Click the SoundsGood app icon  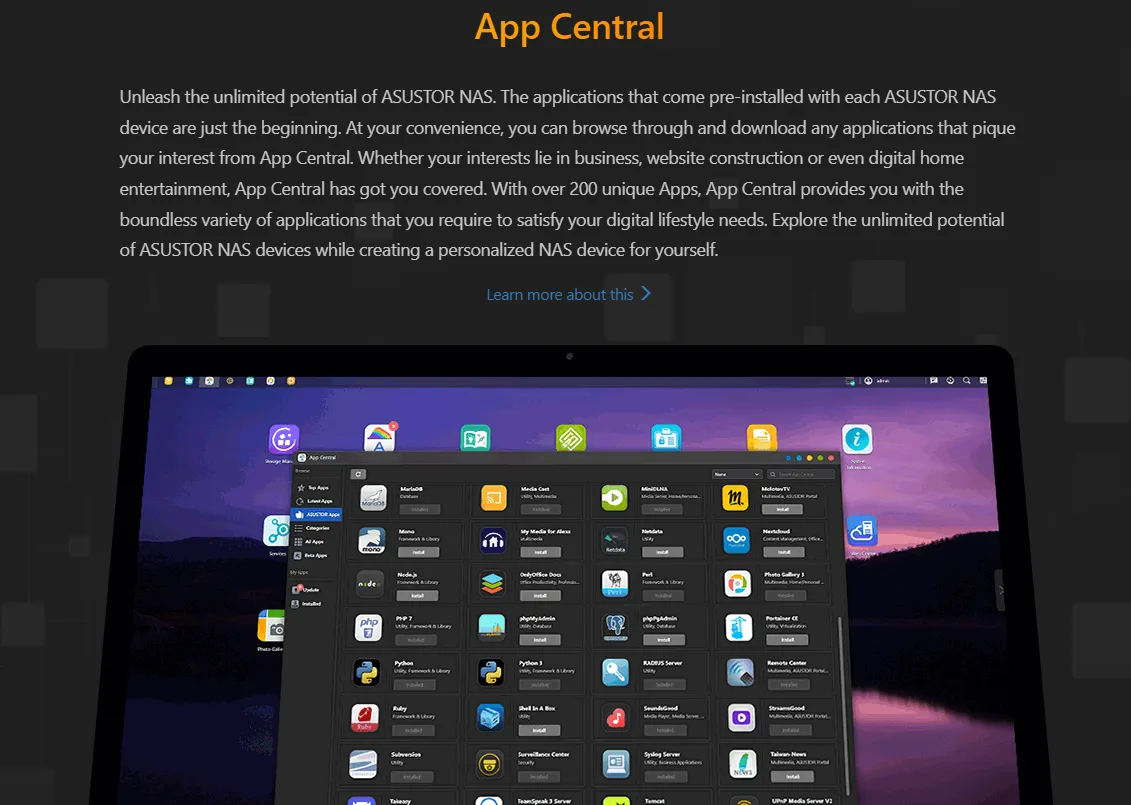(616, 718)
